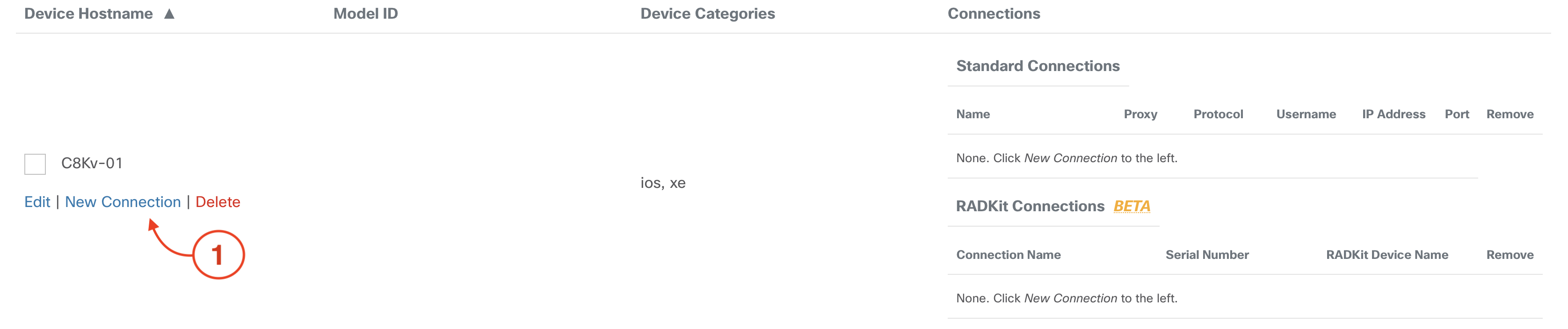Select the Standard Connections section heading

click(1037, 66)
